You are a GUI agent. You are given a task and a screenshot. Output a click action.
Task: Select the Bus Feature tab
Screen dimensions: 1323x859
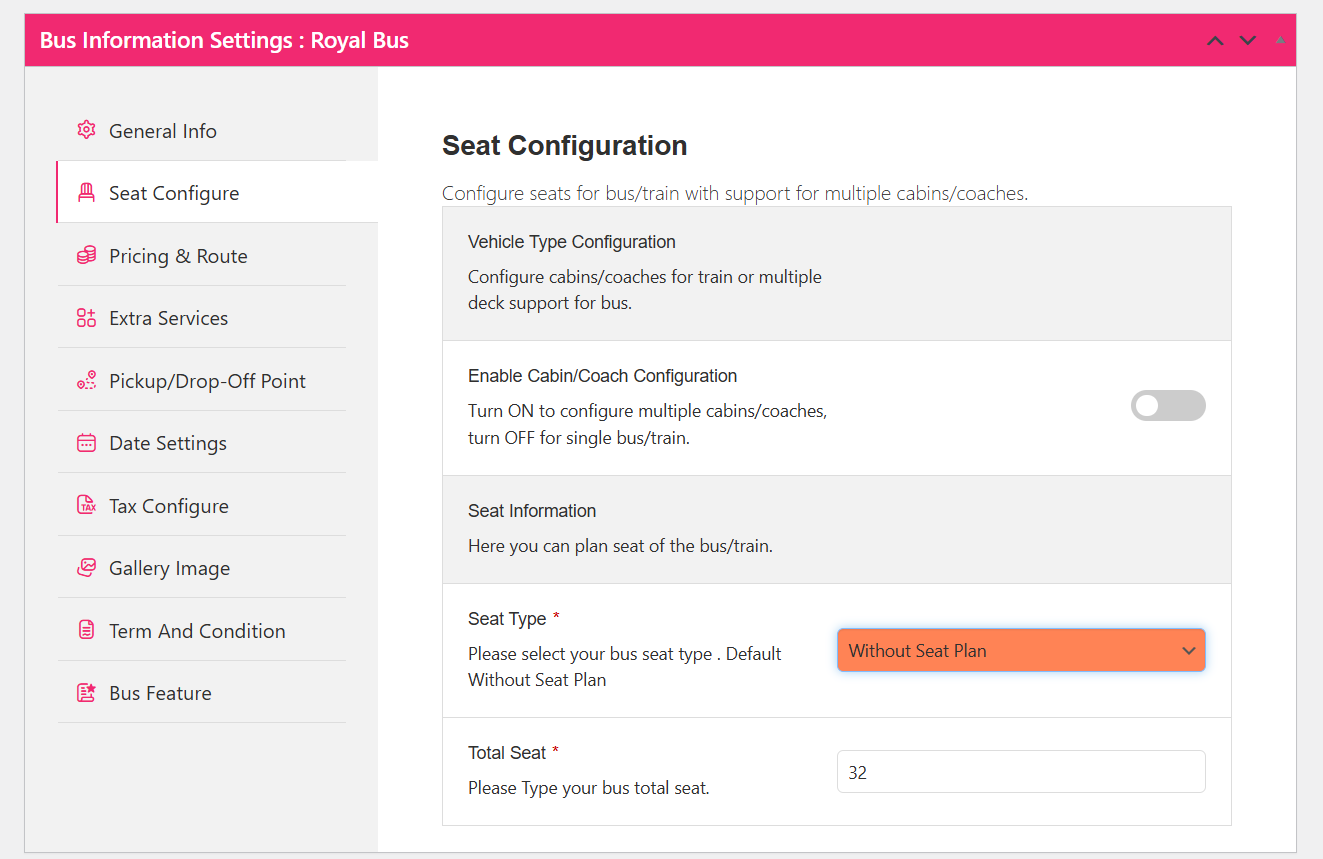point(160,693)
